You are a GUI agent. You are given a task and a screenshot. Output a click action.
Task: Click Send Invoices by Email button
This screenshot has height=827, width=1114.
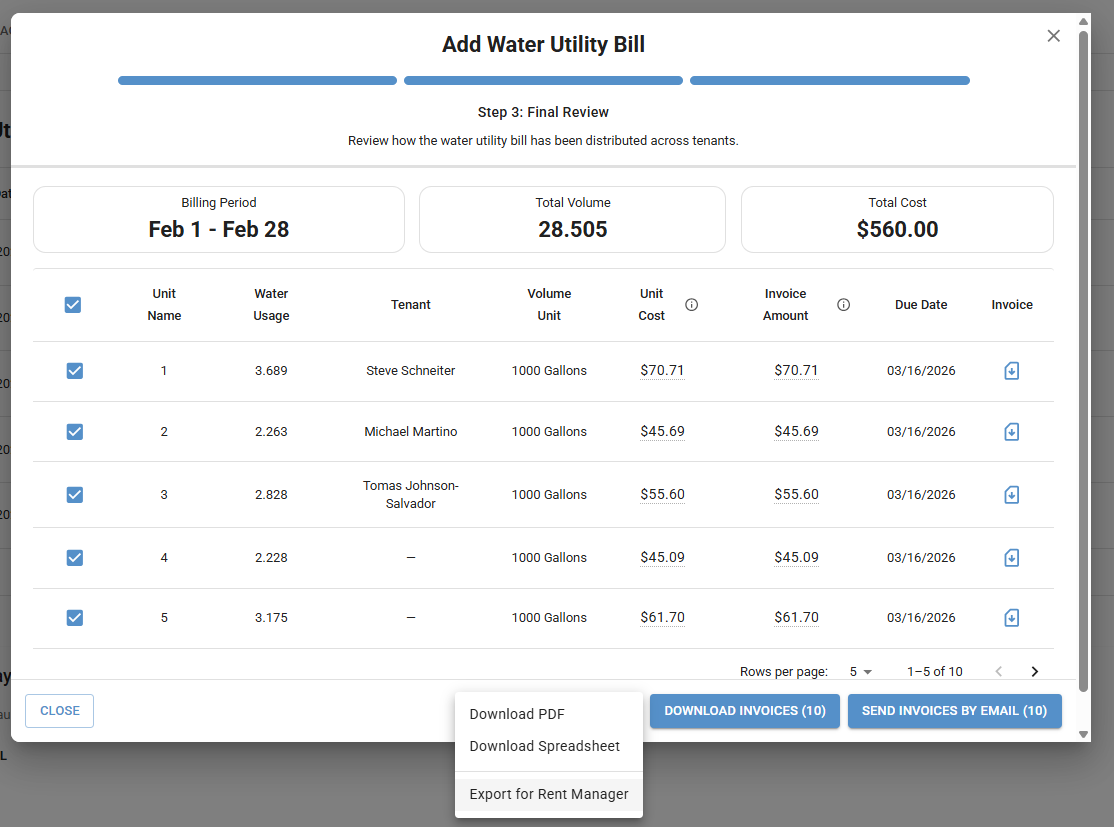(x=954, y=711)
